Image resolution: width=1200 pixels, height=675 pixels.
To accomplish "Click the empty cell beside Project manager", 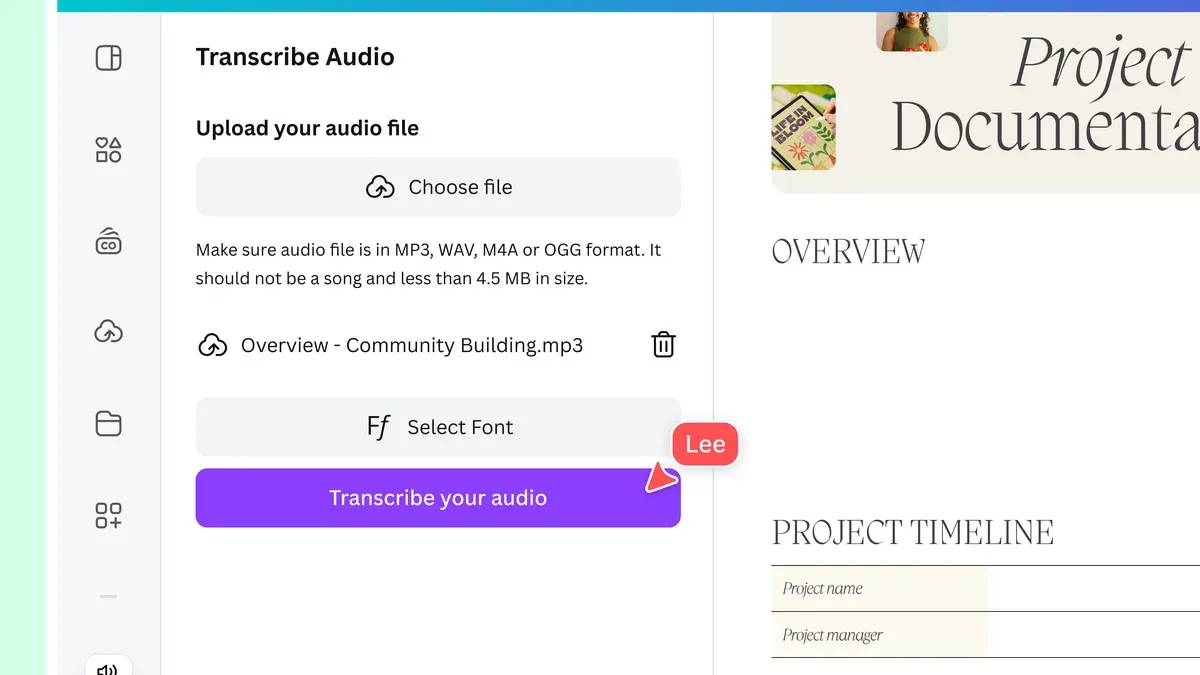I will coord(1093,635).
